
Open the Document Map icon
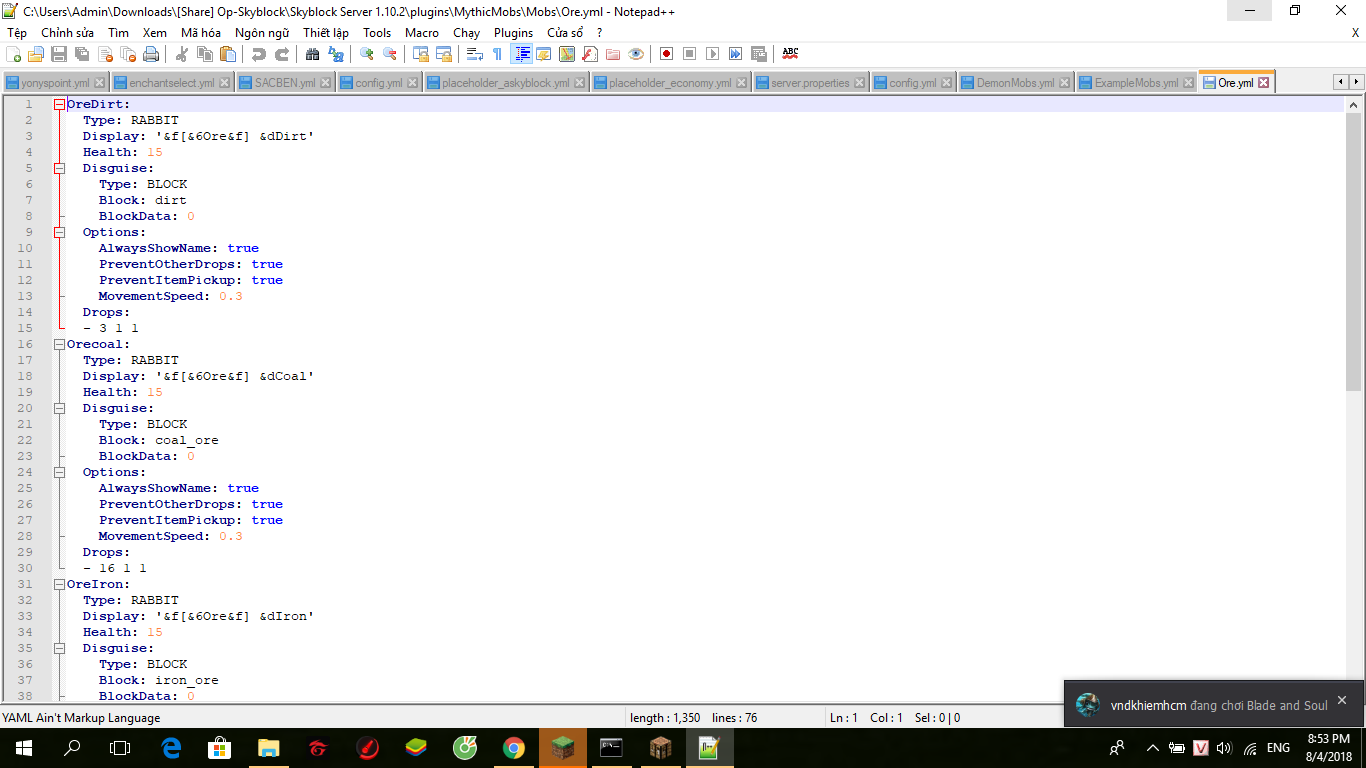567,54
